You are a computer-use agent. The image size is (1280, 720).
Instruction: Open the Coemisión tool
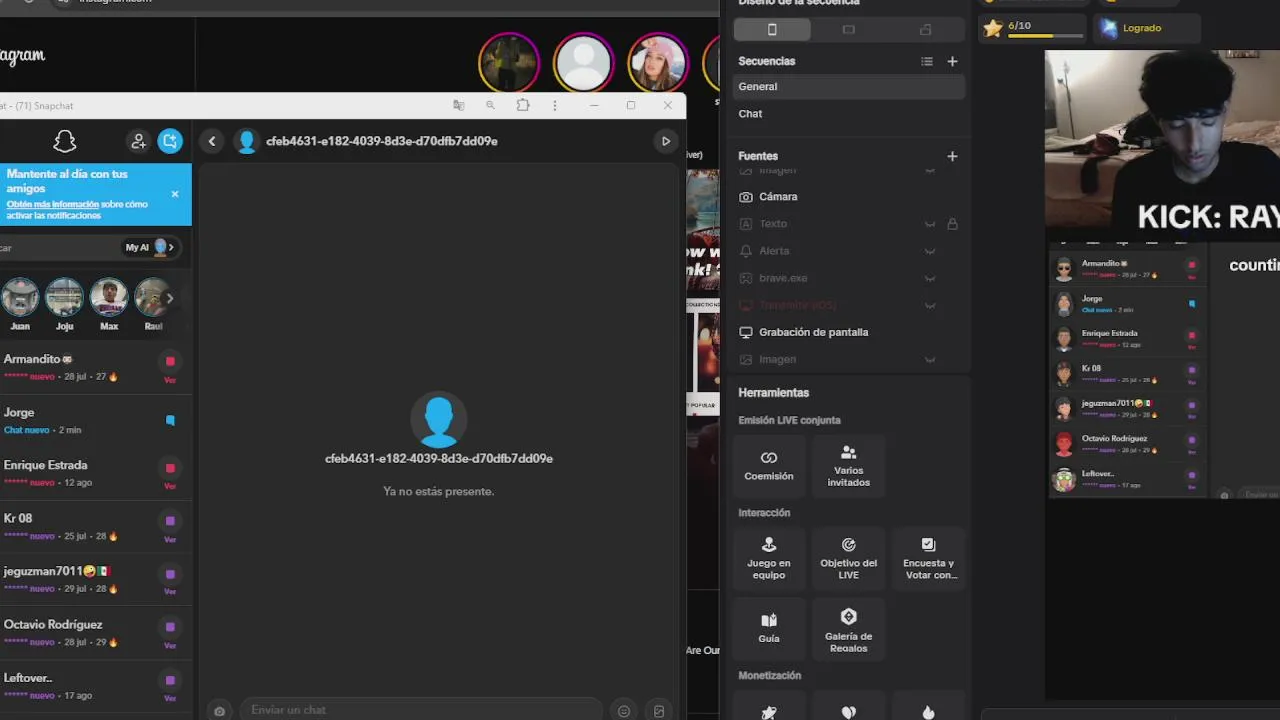coord(768,465)
